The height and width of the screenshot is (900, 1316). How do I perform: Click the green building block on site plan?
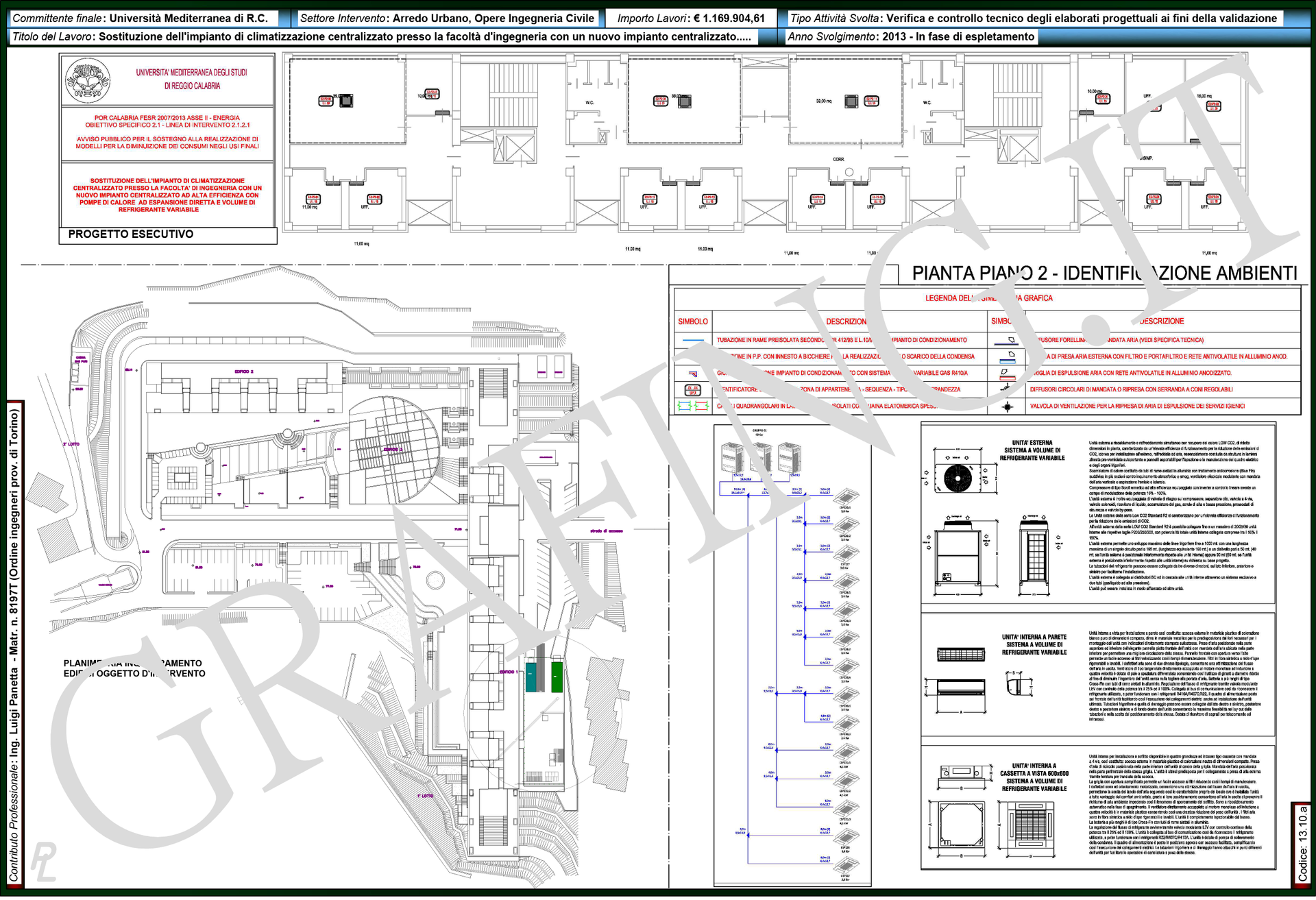click(x=557, y=677)
